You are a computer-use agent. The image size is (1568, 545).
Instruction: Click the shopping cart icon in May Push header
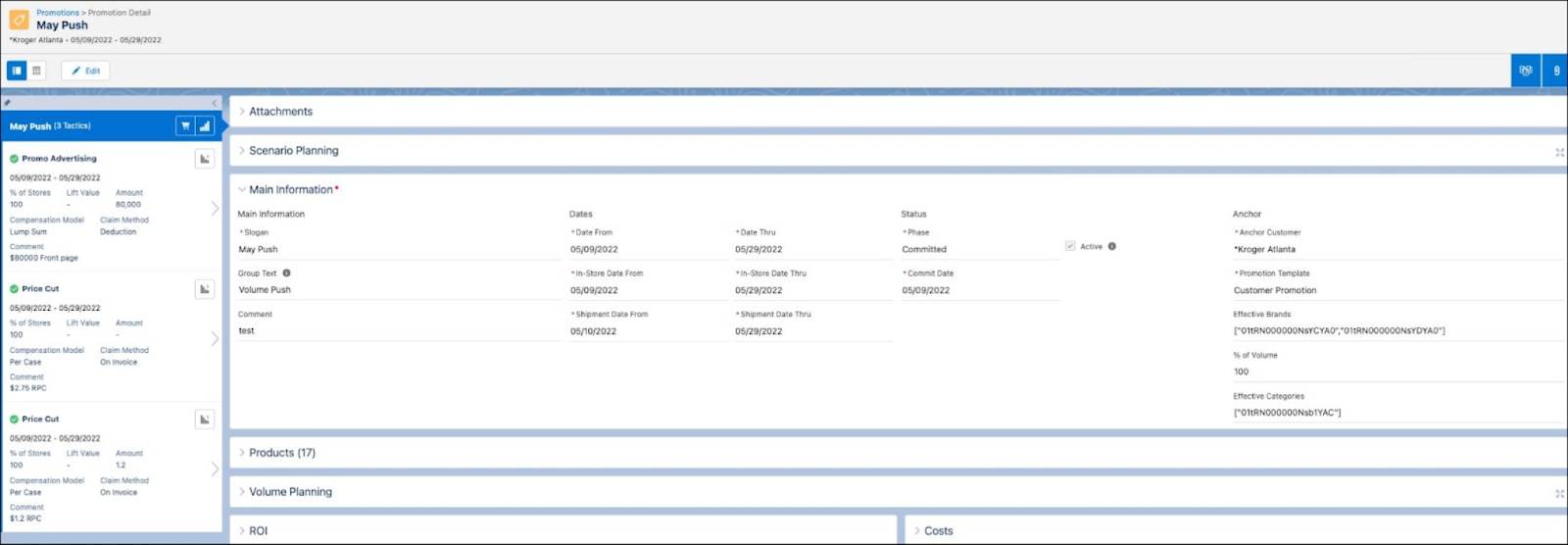(x=185, y=125)
